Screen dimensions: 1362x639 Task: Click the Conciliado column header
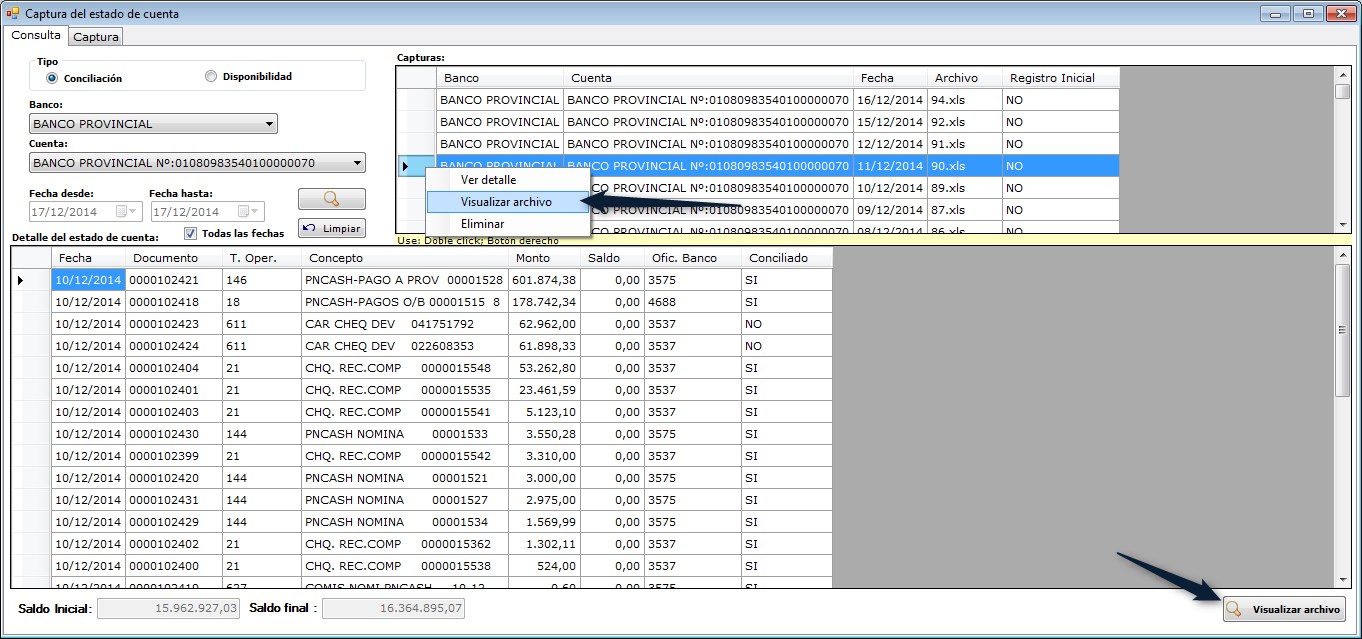pos(788,258)
